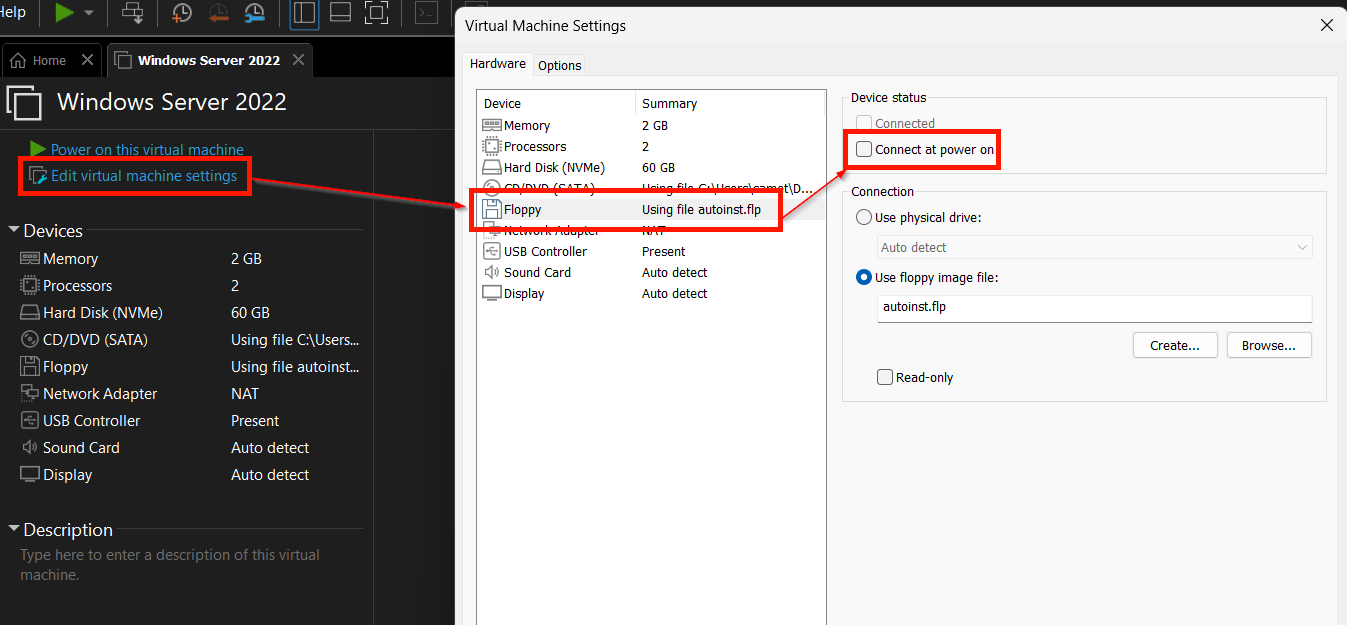Select the Sound Card row in the settings dialog
Viewport: 1347px width, 625px height.
tap(651, 272)
